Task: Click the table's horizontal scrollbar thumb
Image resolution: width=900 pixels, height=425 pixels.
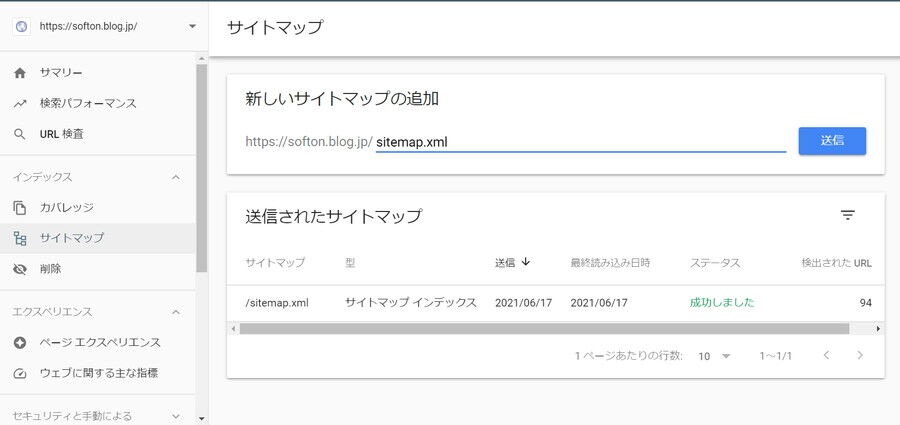Action: click(544, 329)
